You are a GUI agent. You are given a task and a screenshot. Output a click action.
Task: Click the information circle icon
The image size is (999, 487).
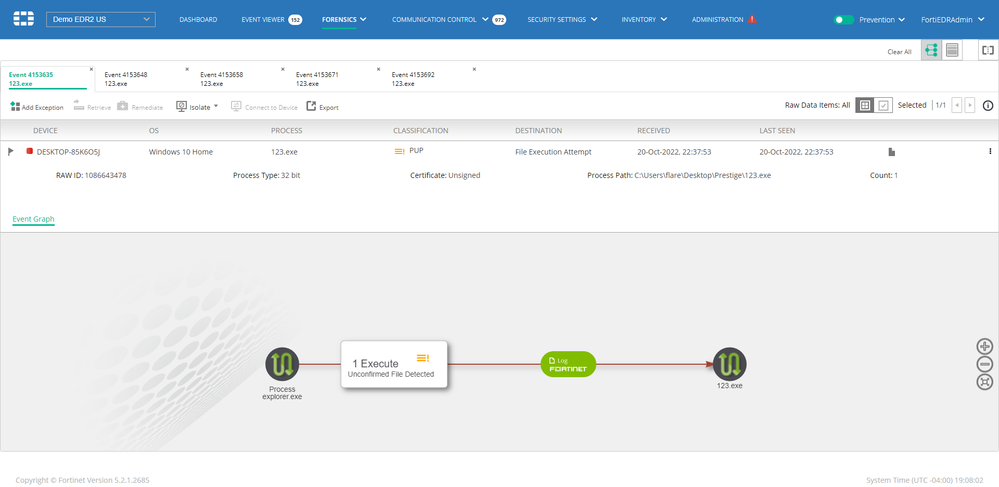click(988, 106)
